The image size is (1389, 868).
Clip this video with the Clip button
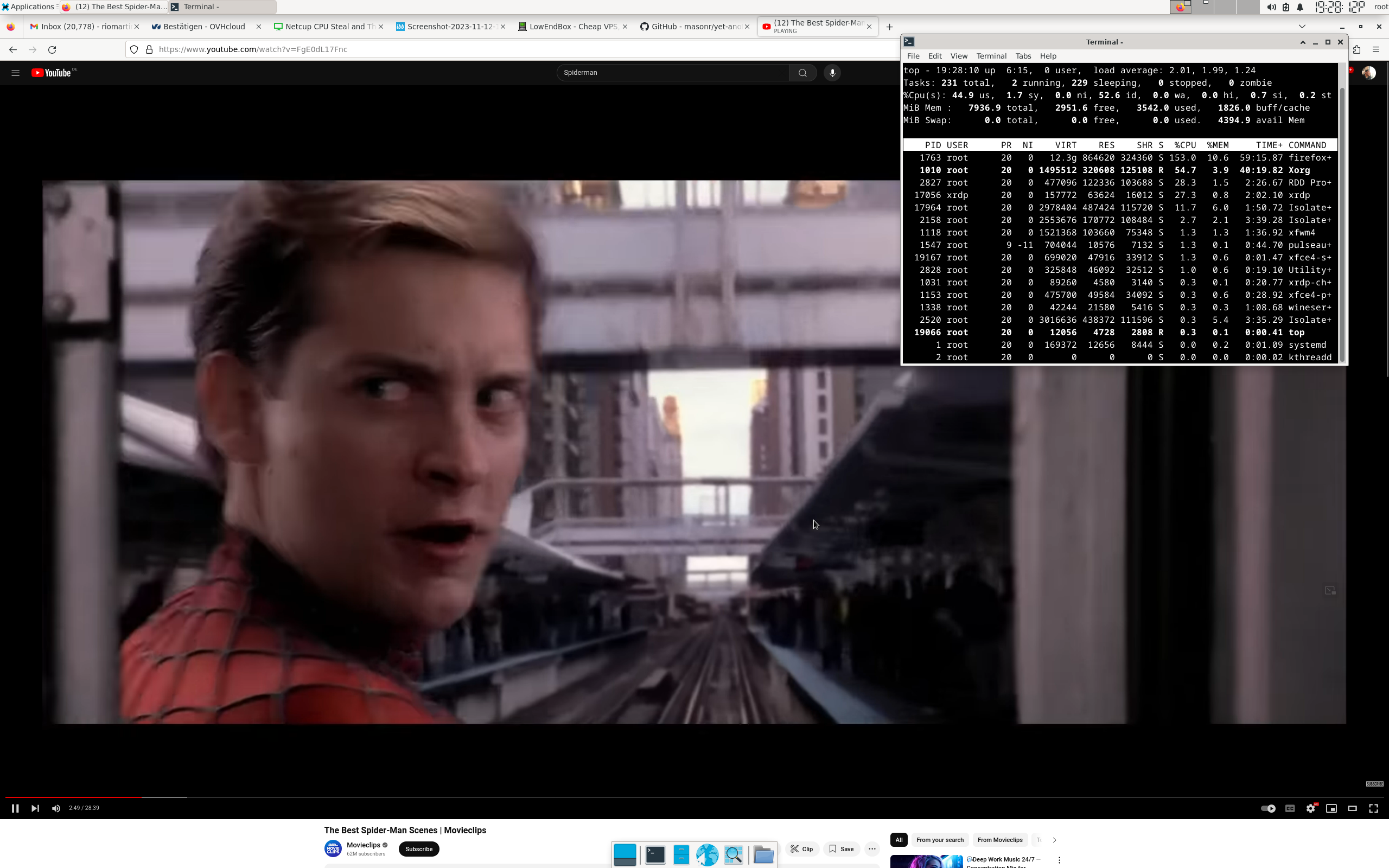click(802, 849)
